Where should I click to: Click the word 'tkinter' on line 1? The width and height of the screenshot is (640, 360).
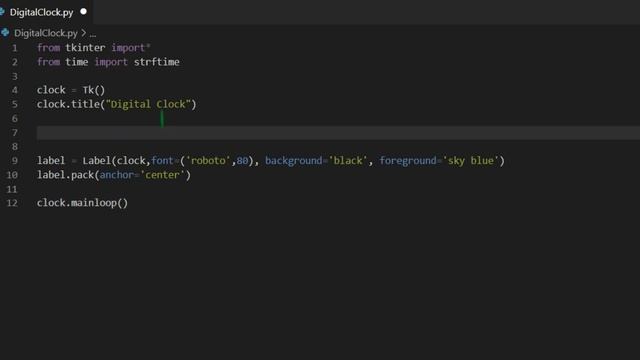pyautogui.click(x=85, y=48)
